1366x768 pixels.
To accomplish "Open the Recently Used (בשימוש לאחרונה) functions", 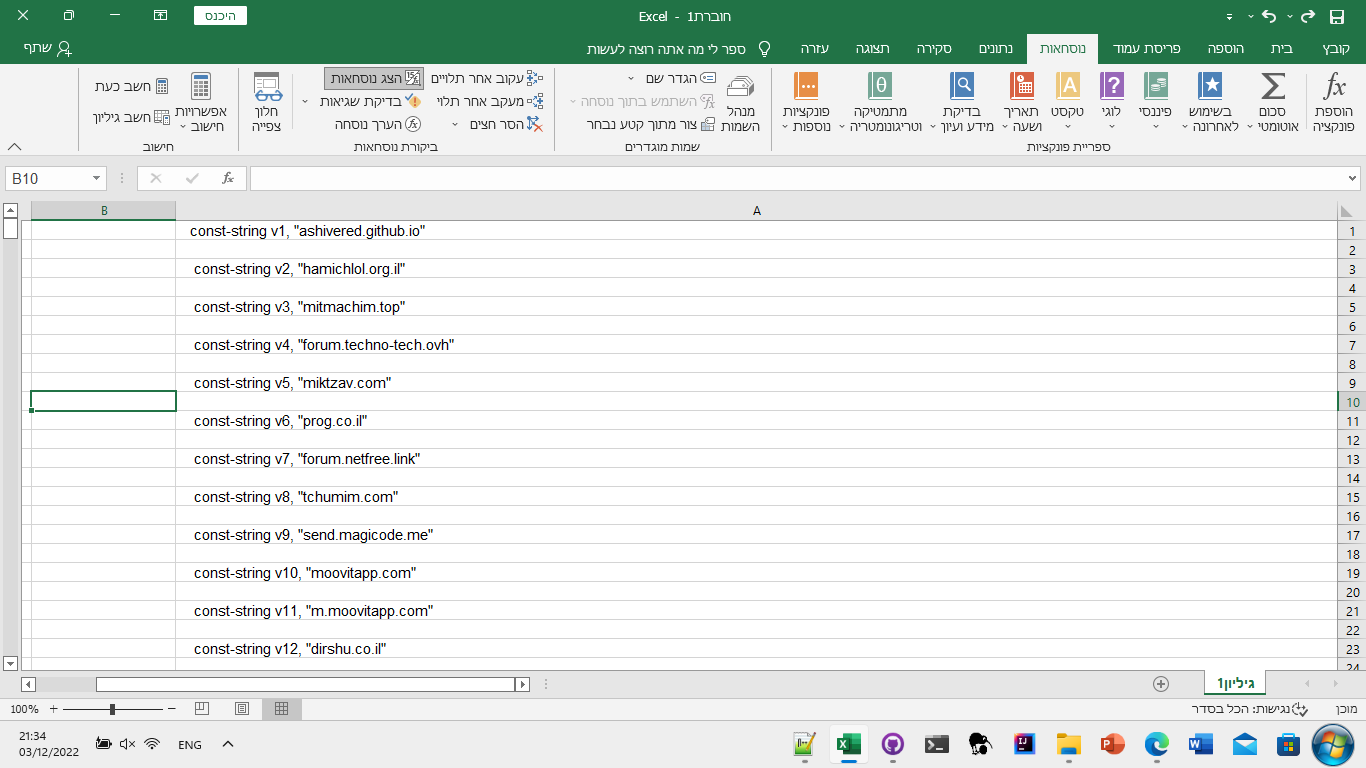I will tap(1210, 102).
